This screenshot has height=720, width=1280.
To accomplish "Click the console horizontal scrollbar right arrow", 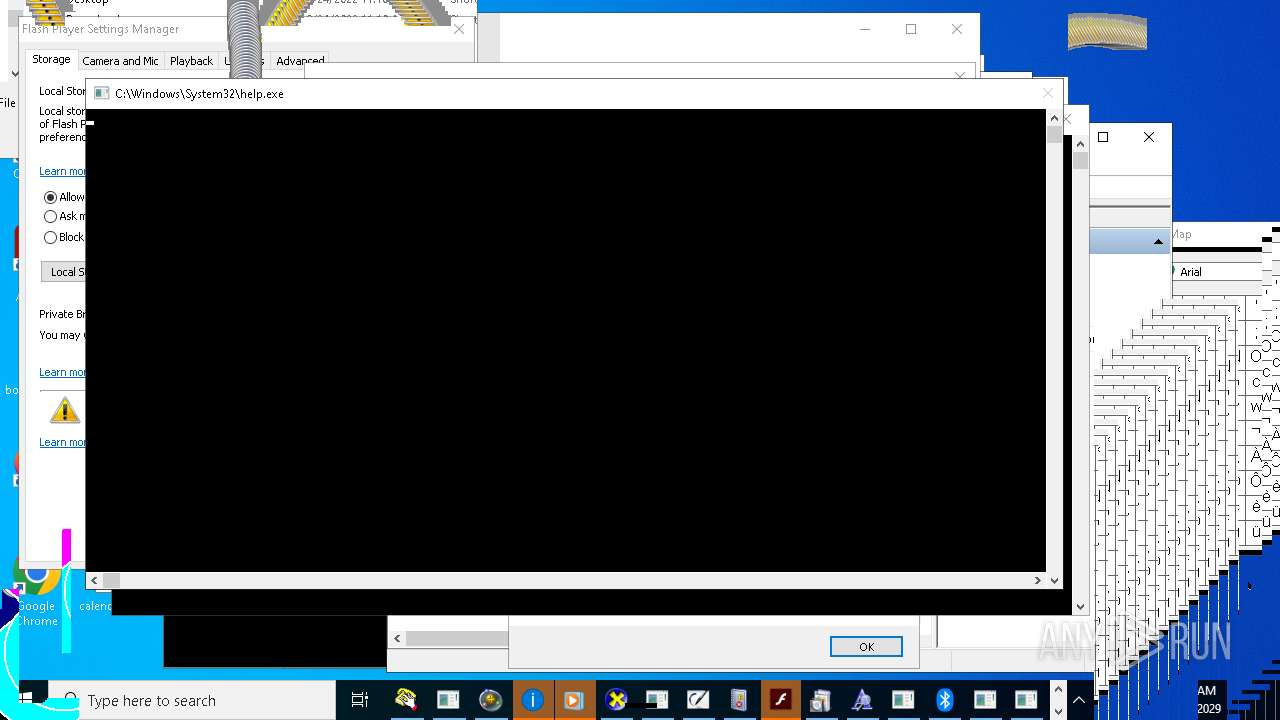I will (x=1038, y=580).
